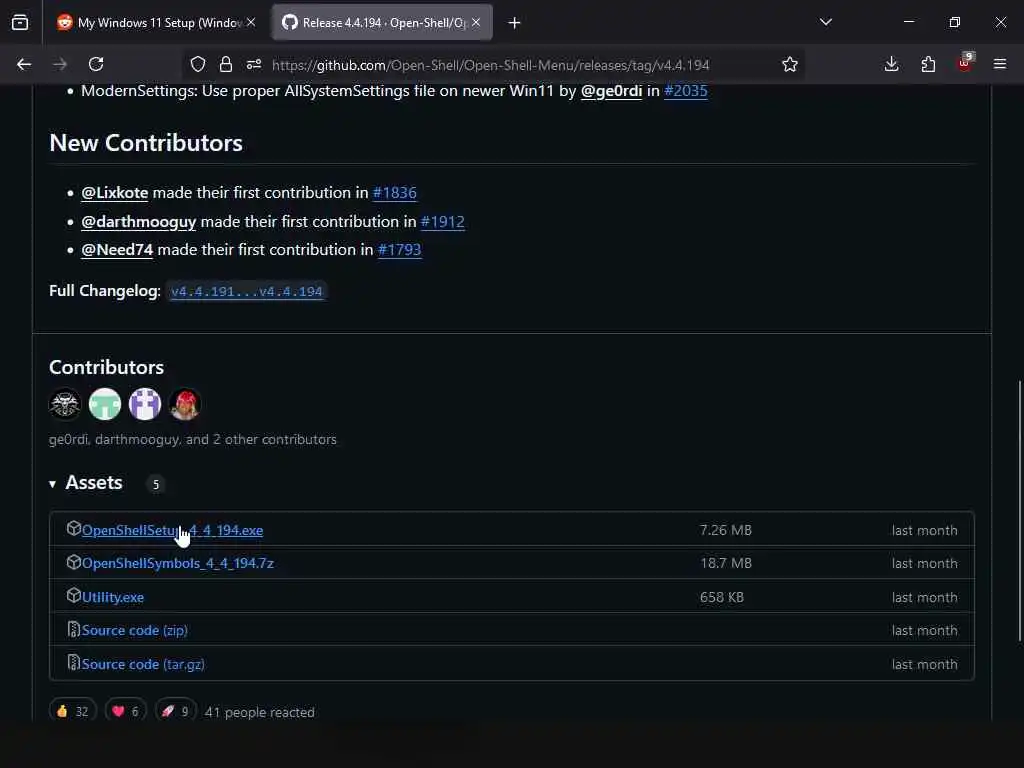Image resolution: width=1024 pixels, height=768 pixels.
Task: Toggle the heart reaction with 6
Action: pos(126,711)
